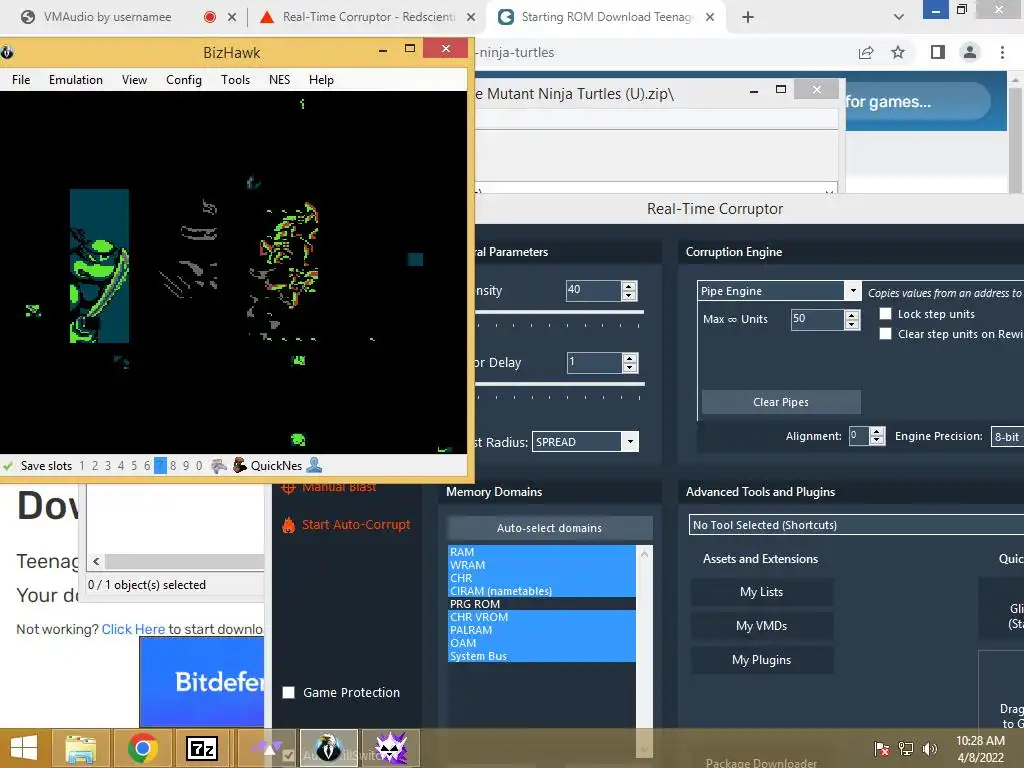Open BizHawk Emulation menu
This screenshot has height=768, width=1024.
click(x=76, y=80)
